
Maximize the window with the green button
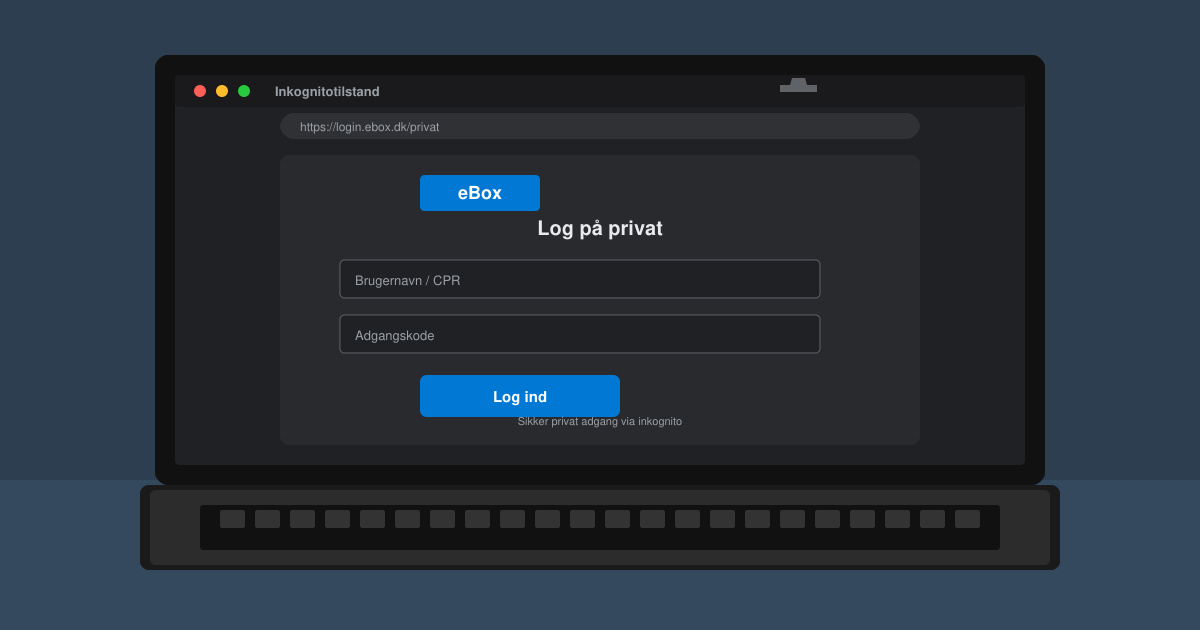(x=244, y=91)
